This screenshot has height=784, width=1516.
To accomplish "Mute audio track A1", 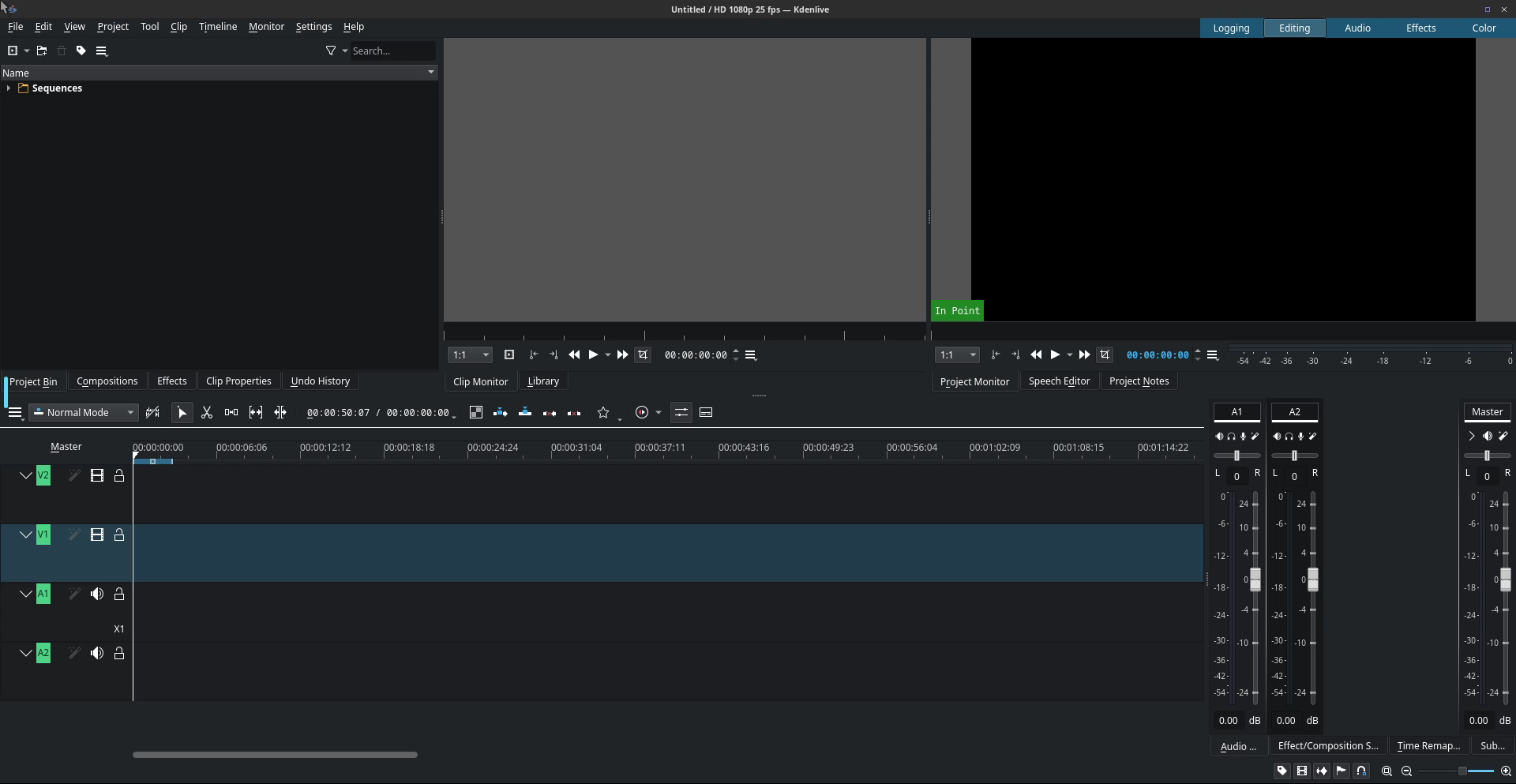I will 97,595.
